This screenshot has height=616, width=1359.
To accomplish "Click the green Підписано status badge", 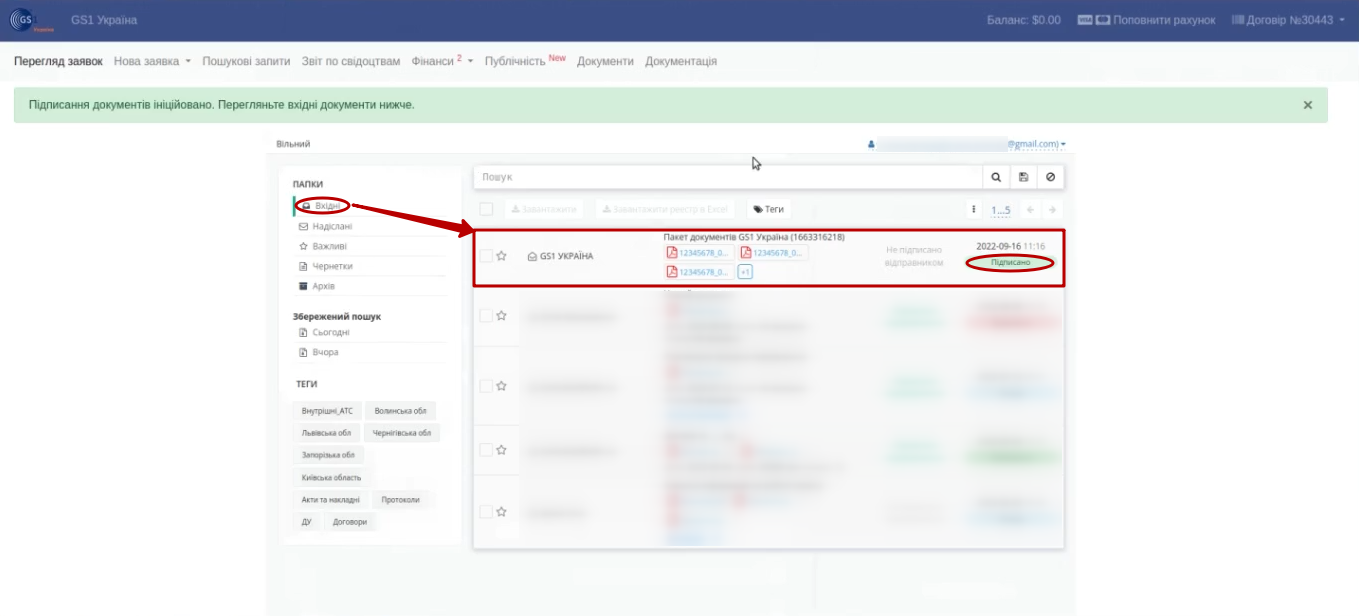I will [1010, 262].
